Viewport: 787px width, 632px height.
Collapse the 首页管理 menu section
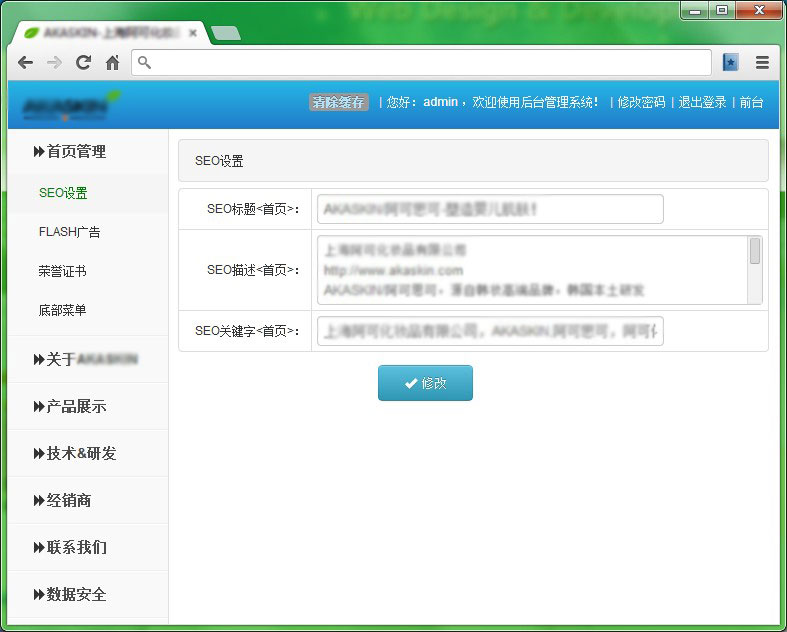[70, 152]
